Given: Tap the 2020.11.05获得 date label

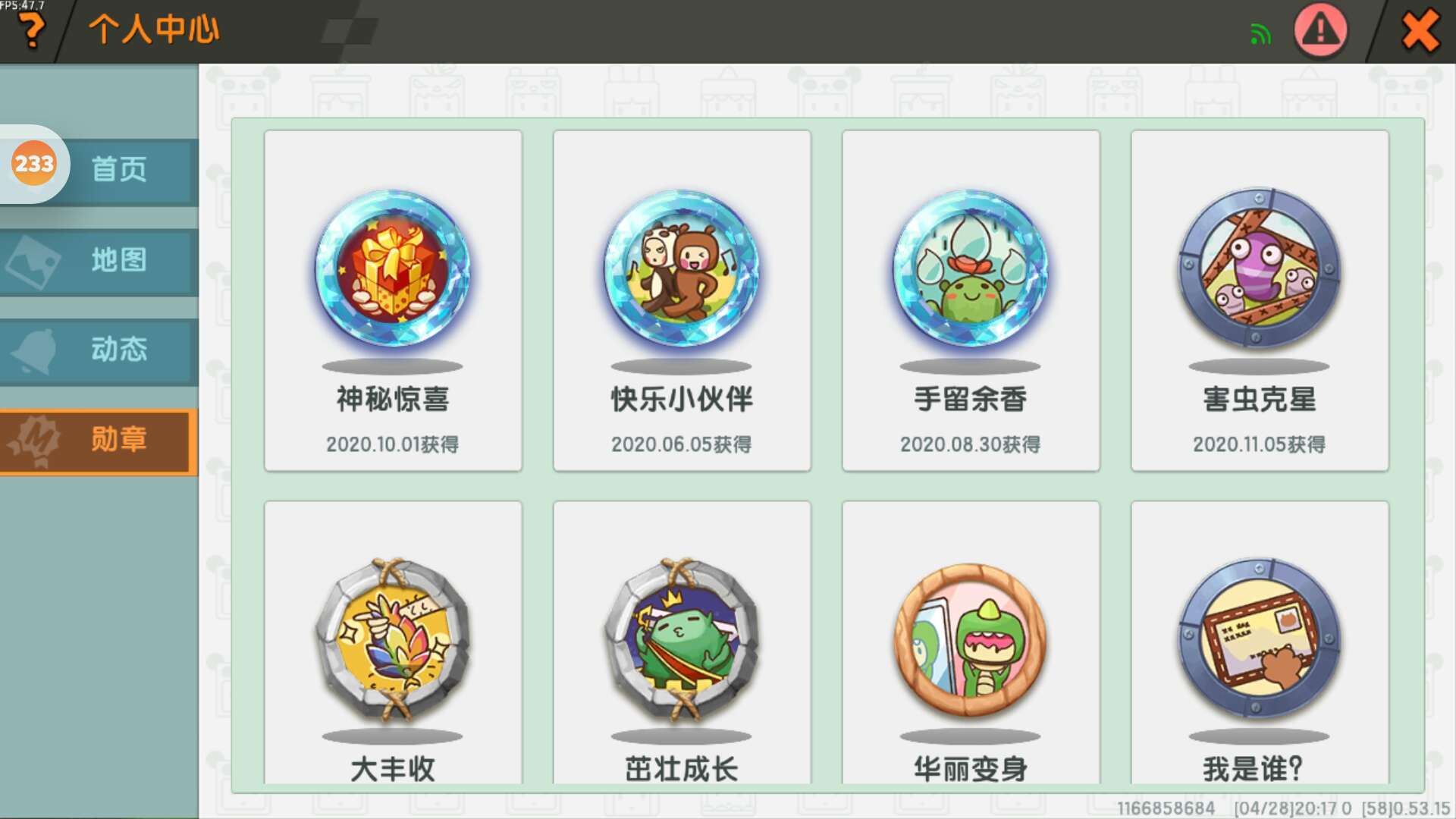Looking at the screenshot, I should 1260,444.
